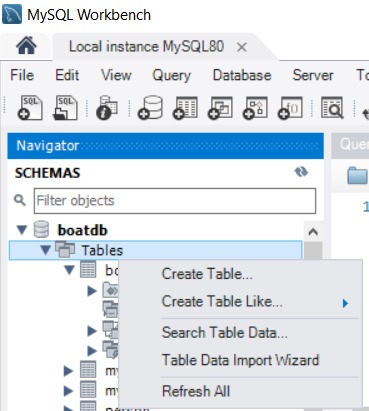Select the Tables tree row
This screenshot has width=369, height=411.
(156, 250)
